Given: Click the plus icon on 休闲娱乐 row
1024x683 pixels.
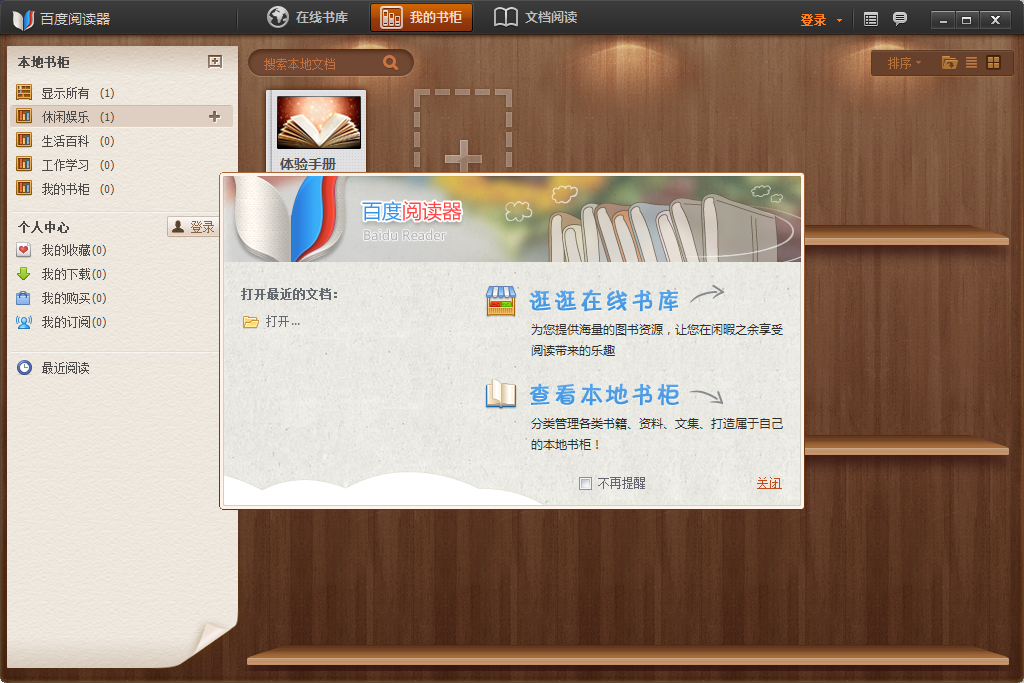Looking at the screenshot, I should click(214, 116).
